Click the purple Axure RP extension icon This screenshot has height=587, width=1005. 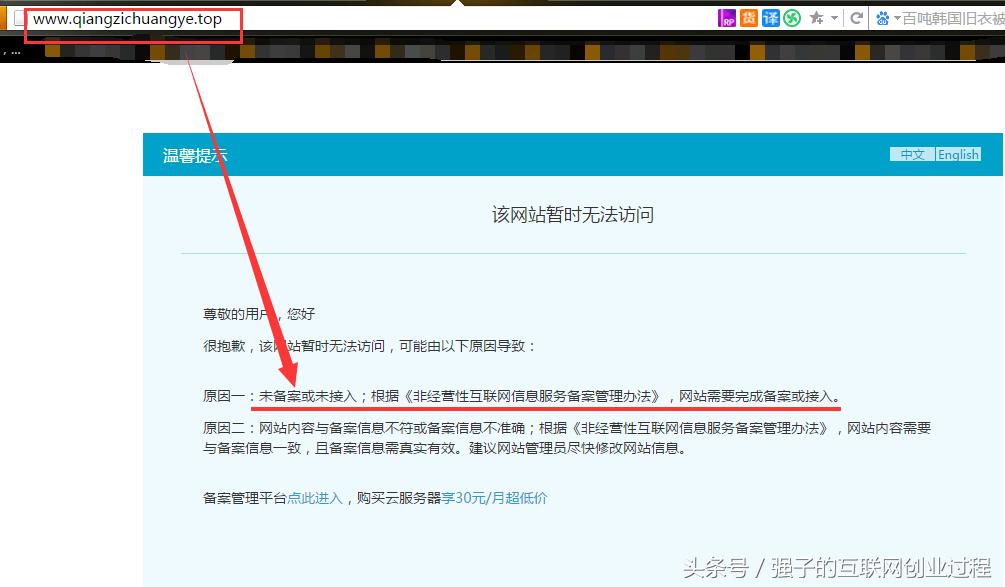click(x=727, y=17)
